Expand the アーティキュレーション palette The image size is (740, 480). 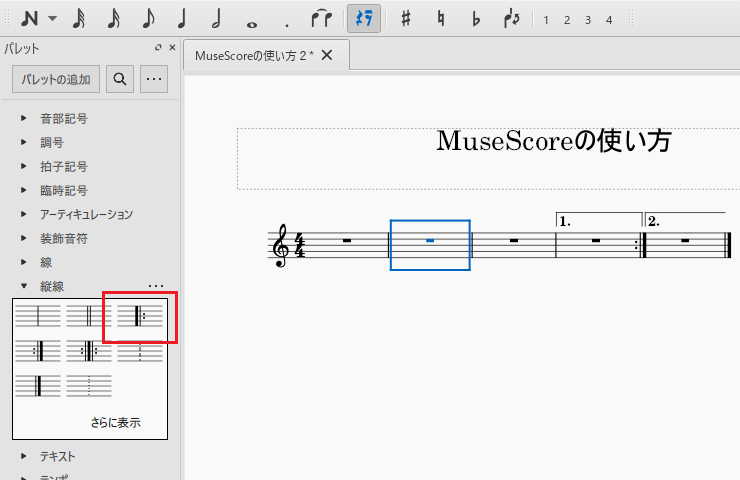(24, 214)
